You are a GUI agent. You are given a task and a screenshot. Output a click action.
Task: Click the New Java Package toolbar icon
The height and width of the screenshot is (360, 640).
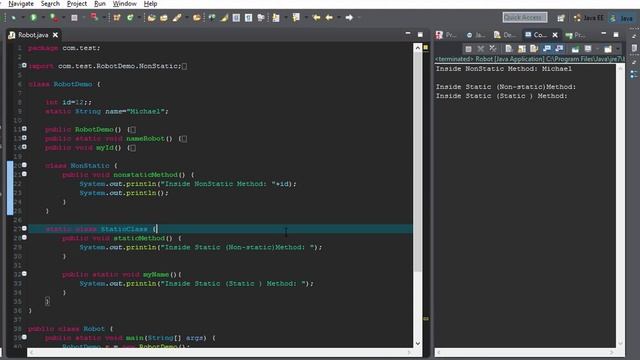pos(117,18)
